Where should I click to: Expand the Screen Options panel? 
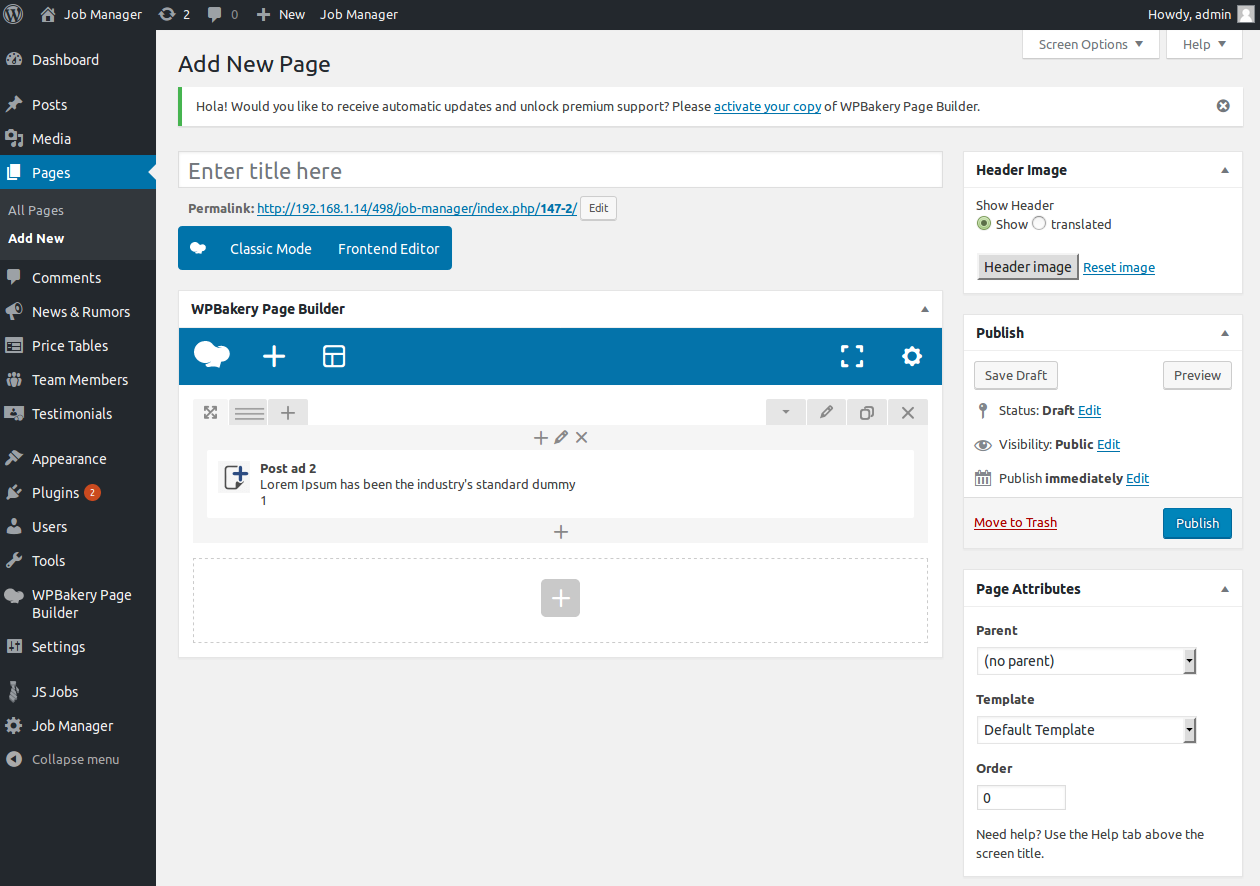pos(1091,44)
